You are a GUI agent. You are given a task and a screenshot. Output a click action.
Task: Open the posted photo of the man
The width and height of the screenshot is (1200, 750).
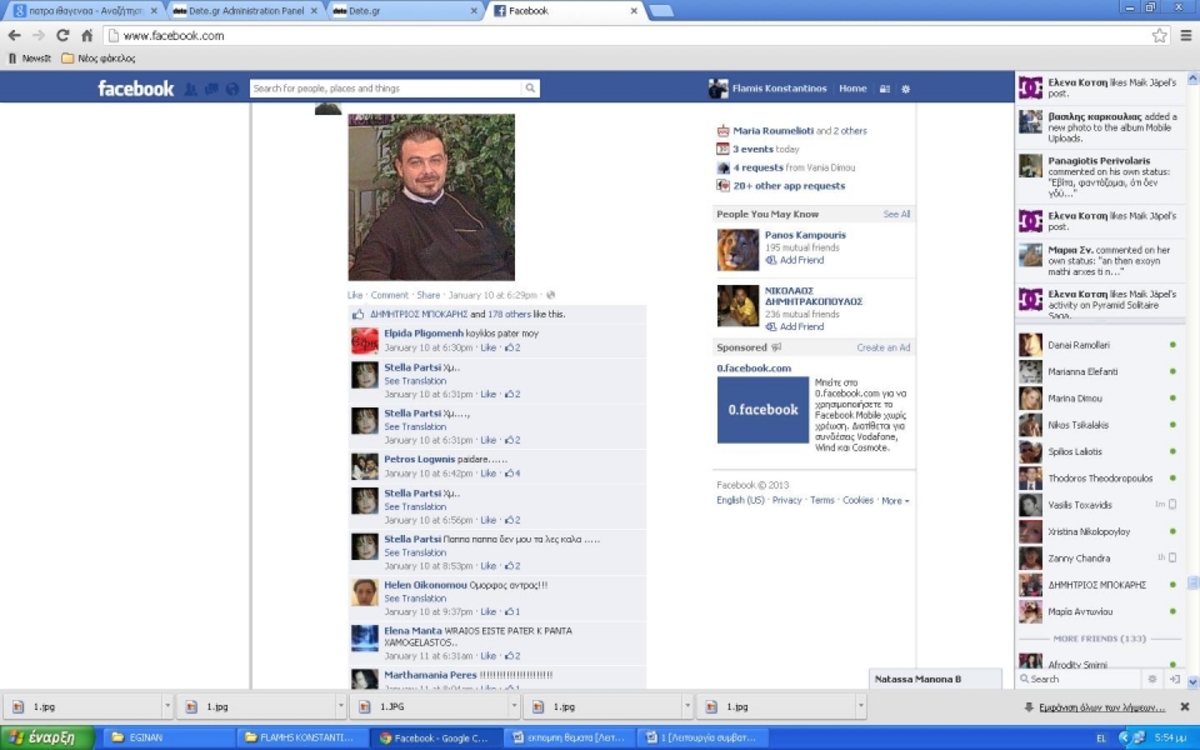431,197
